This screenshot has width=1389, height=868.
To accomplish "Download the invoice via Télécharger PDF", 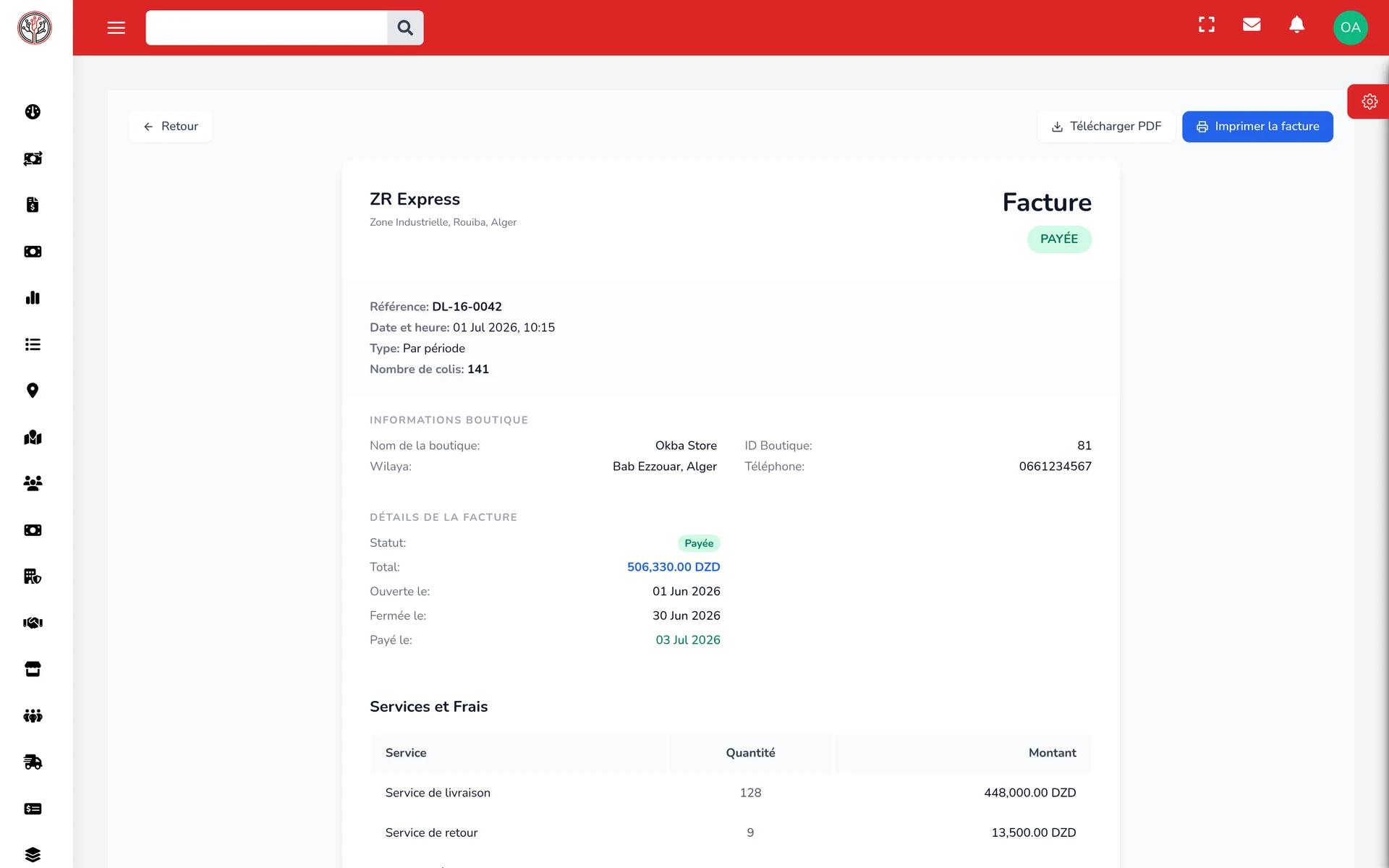I will tap(1106, 127).
